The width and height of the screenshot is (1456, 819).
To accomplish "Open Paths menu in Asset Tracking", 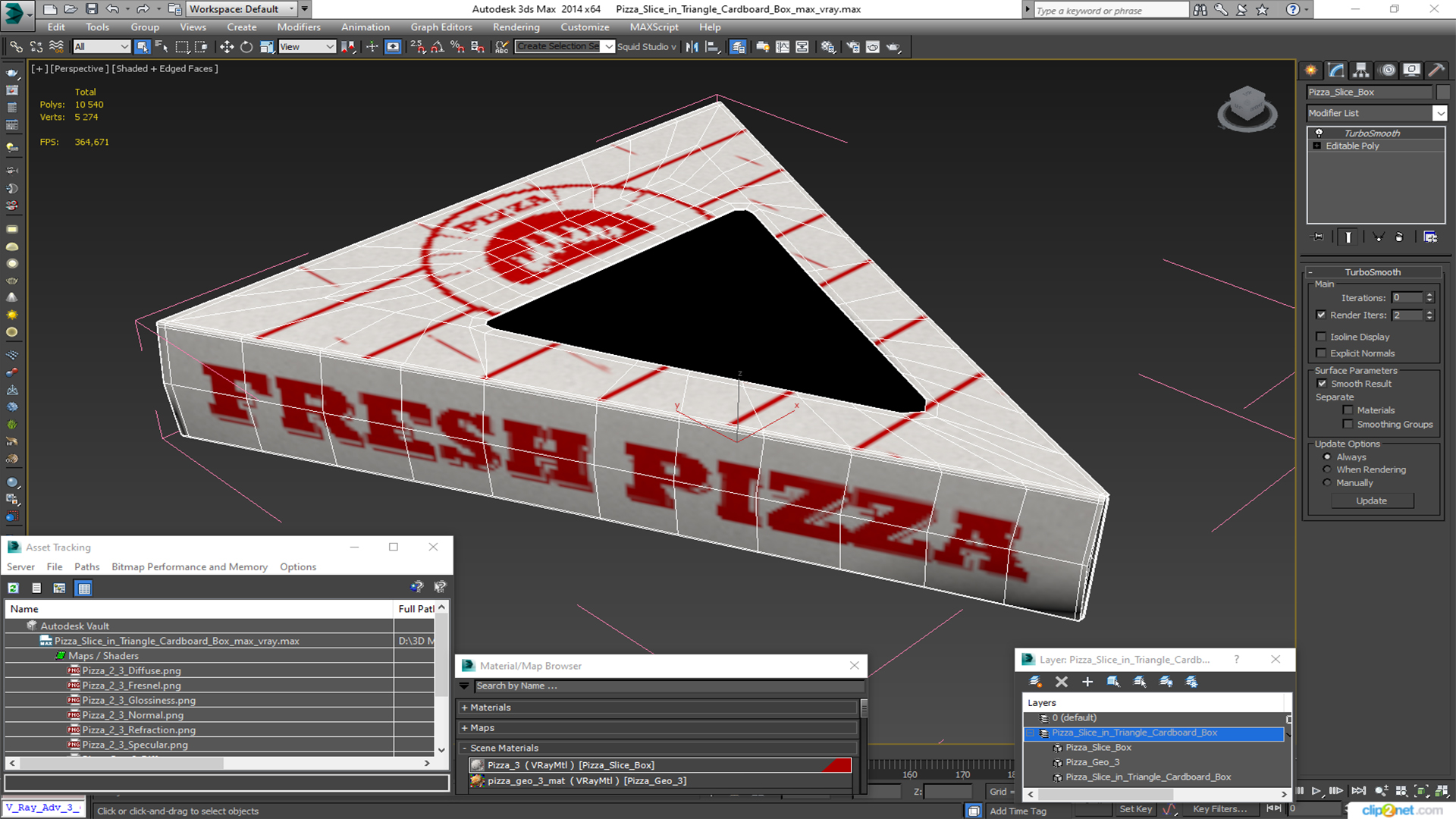I will (86, 567).
